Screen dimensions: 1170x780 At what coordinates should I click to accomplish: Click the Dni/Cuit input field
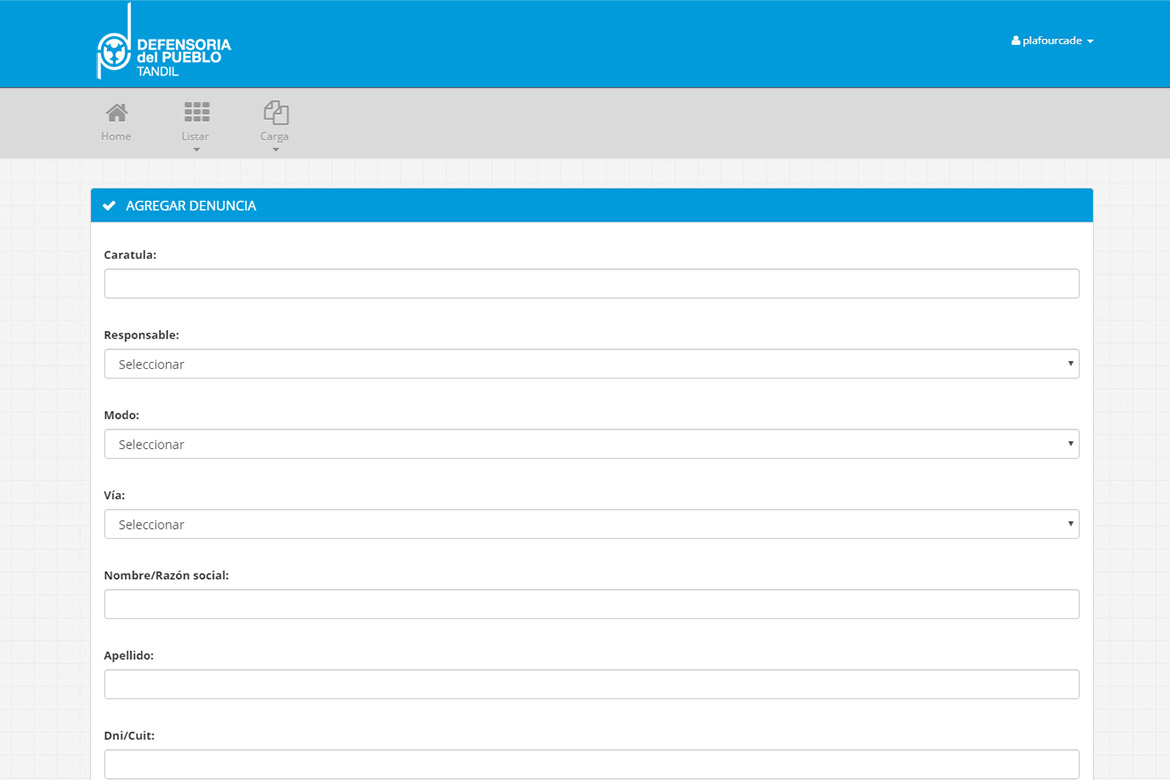[591, 764]
